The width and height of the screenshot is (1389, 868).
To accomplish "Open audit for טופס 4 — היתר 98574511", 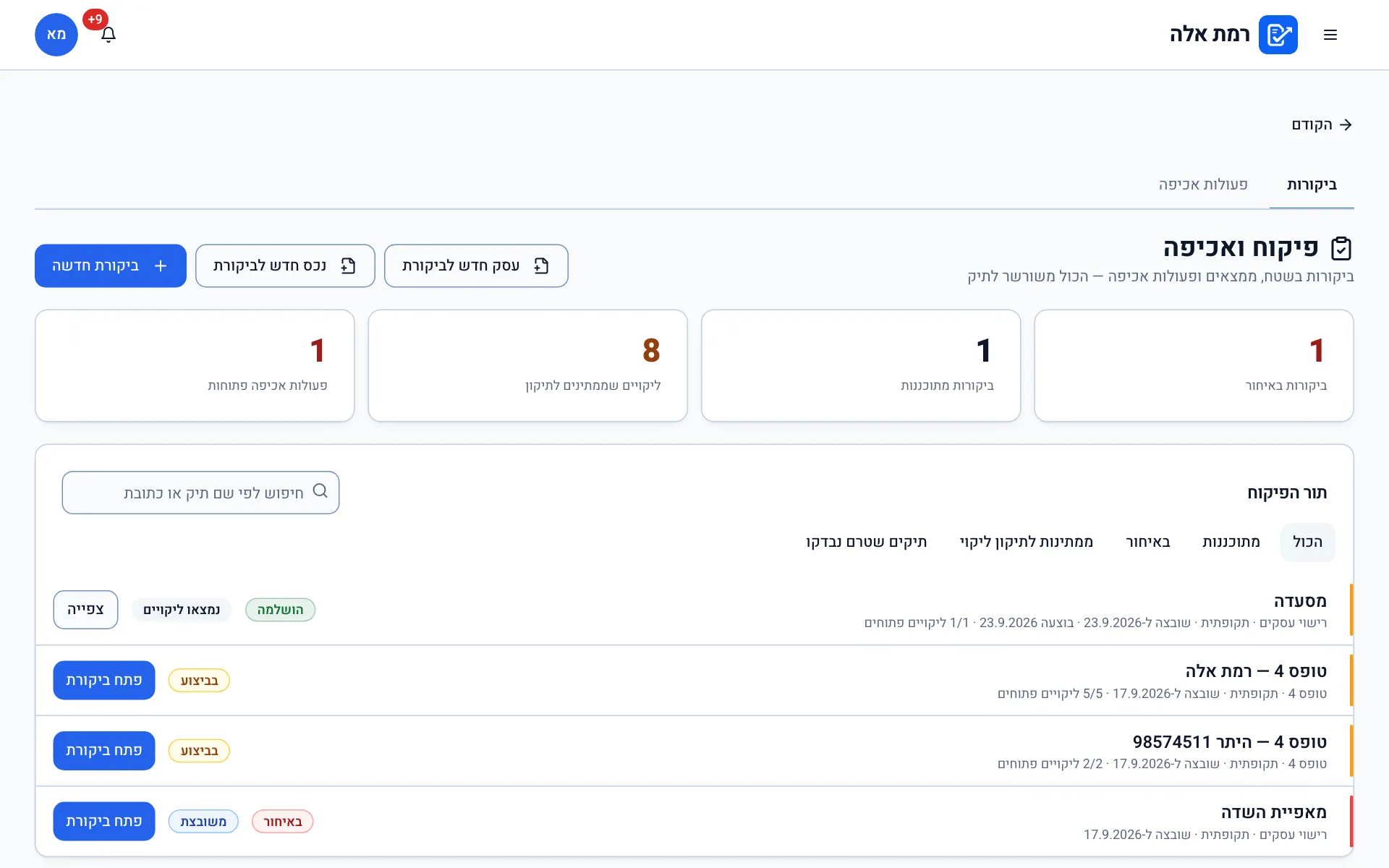I will pos(104,751).
